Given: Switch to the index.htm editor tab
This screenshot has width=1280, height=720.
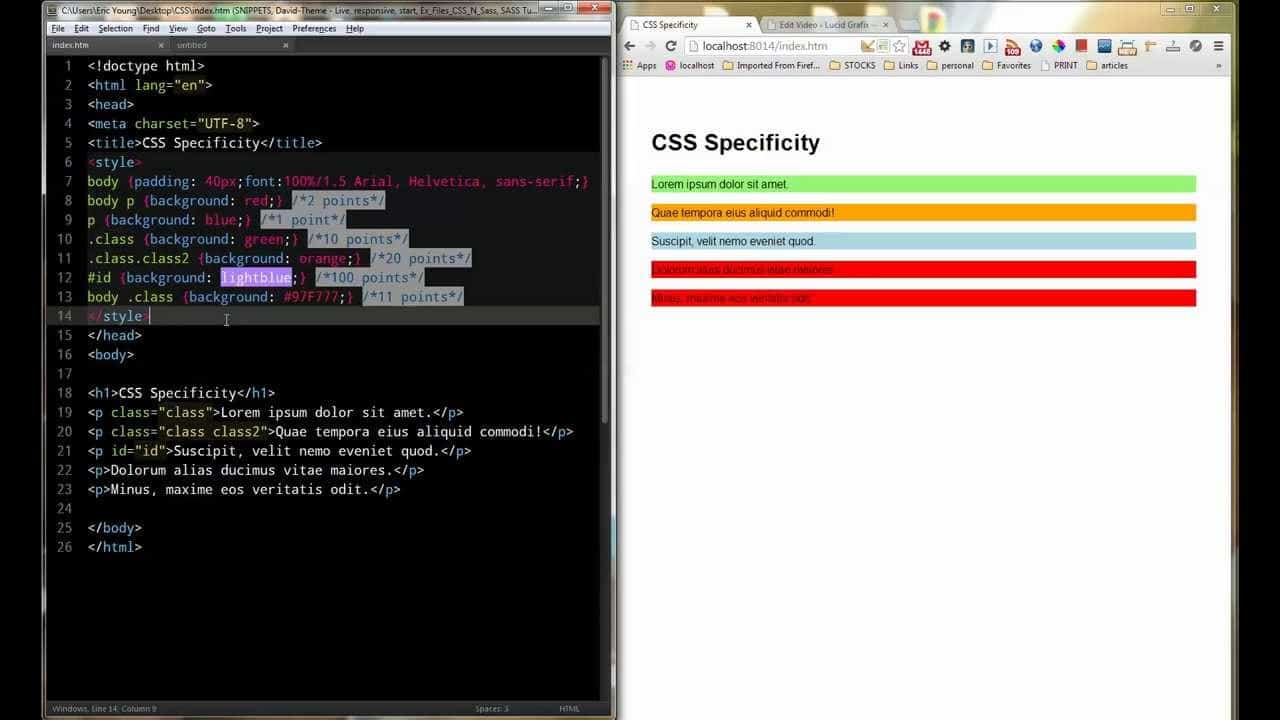Looking at the screenshot, I should point(106,45).
